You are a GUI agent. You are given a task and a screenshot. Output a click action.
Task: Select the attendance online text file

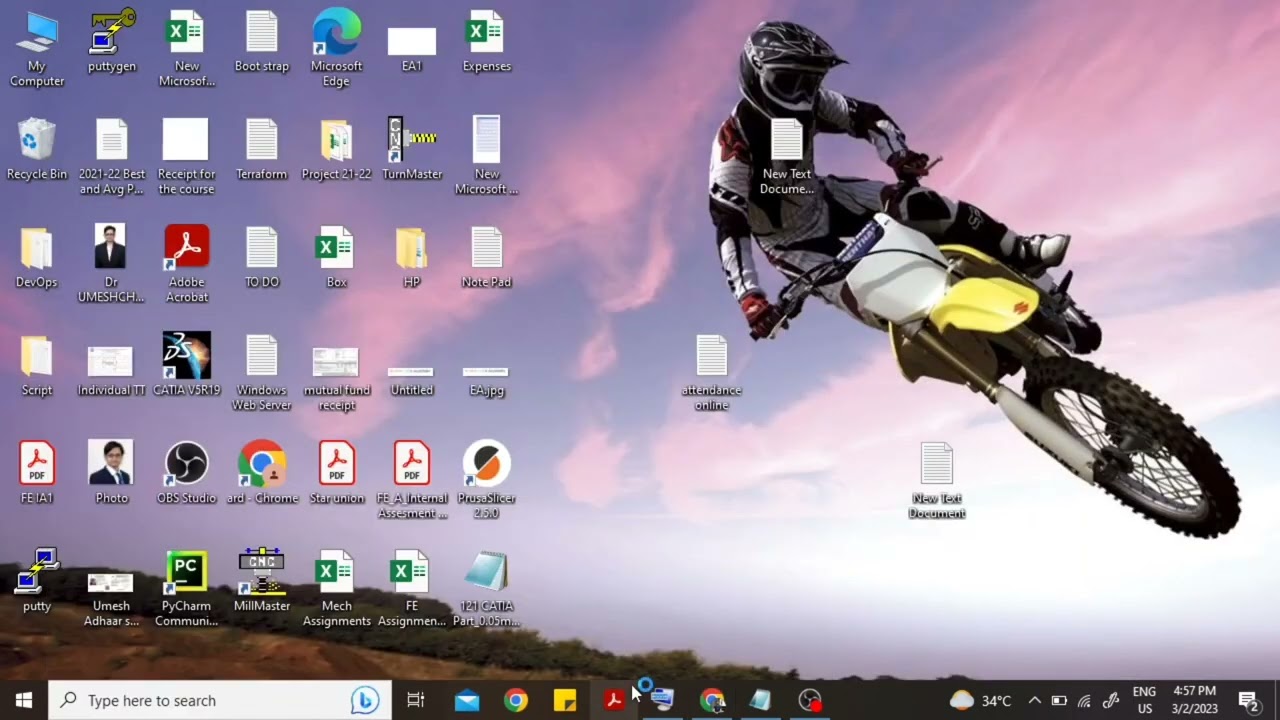pyautogui.click(x=712, y=372)
